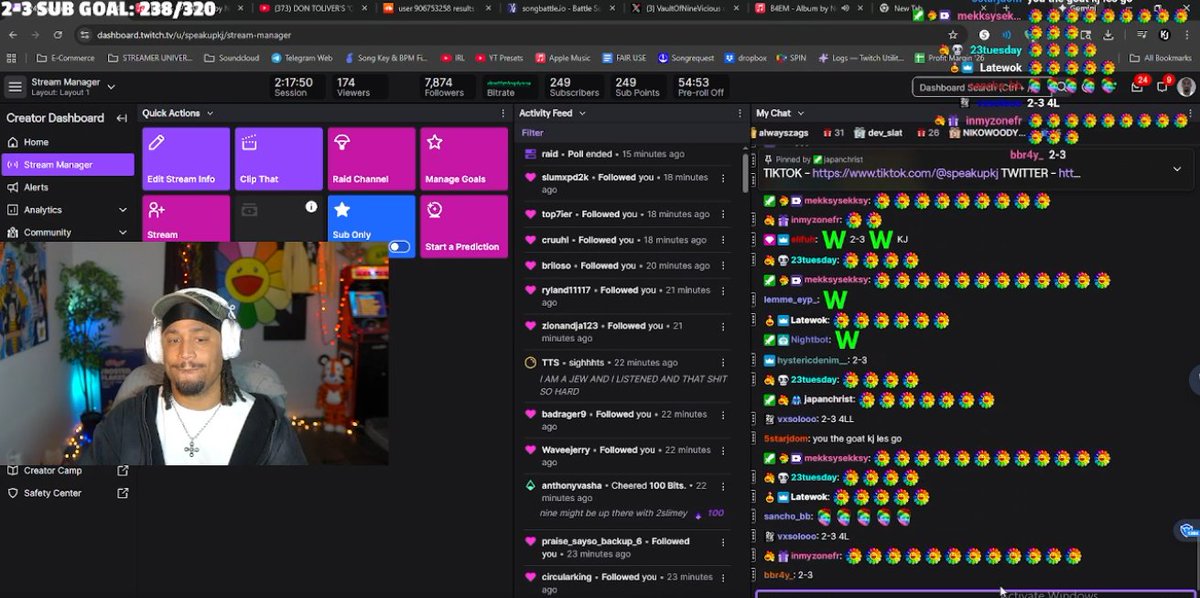Click the Filter link in Activity Feed

point(532,133)
